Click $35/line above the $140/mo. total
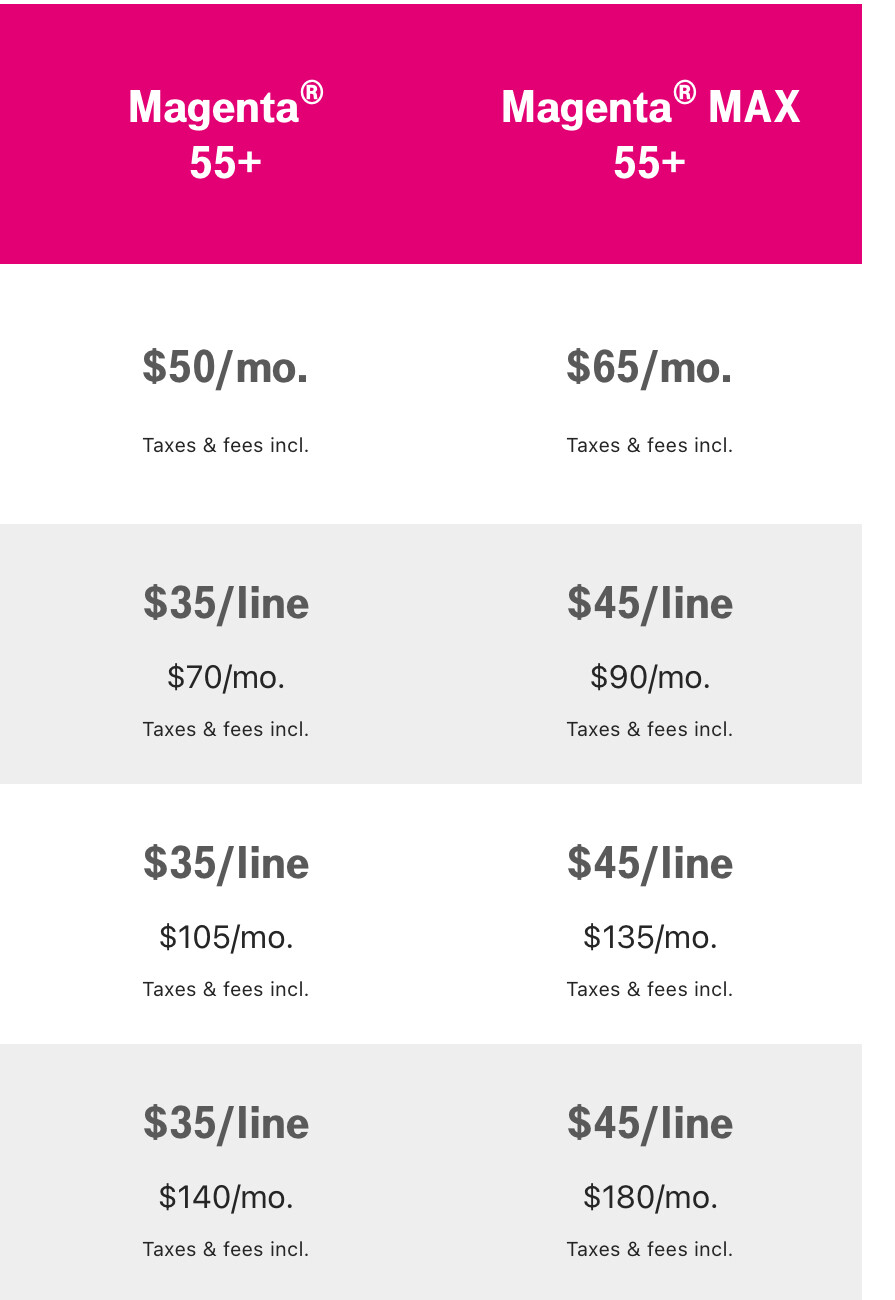 (226, 1123)
